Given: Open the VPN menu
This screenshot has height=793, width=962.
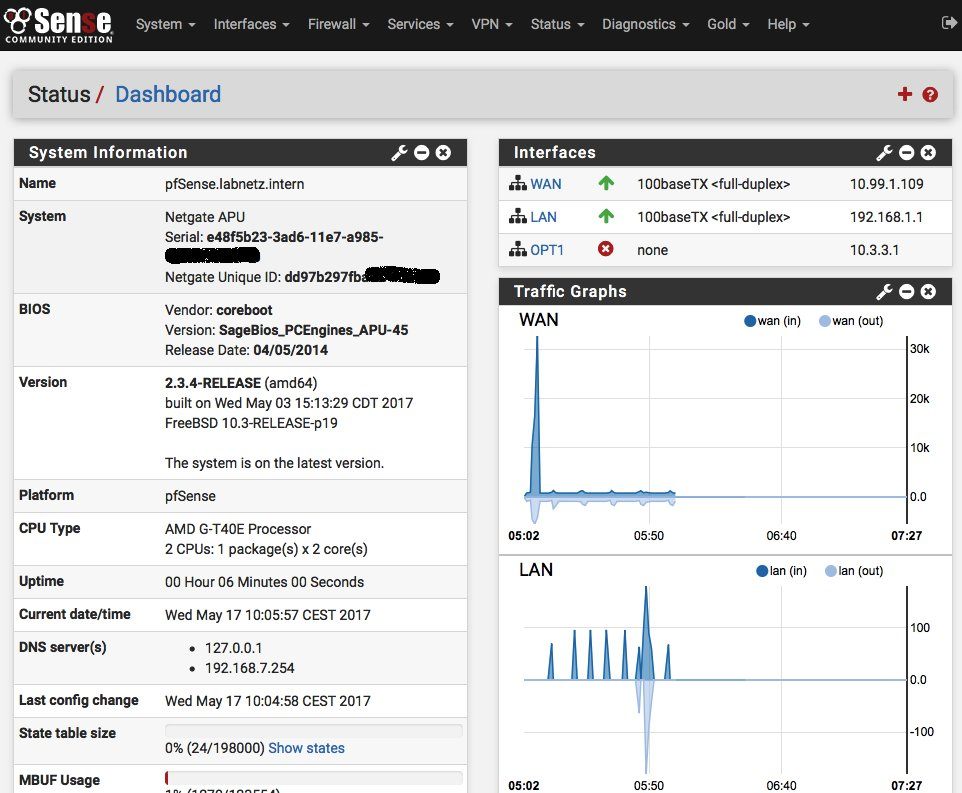Looking at the screenshot, I should [x=491, y=25].
